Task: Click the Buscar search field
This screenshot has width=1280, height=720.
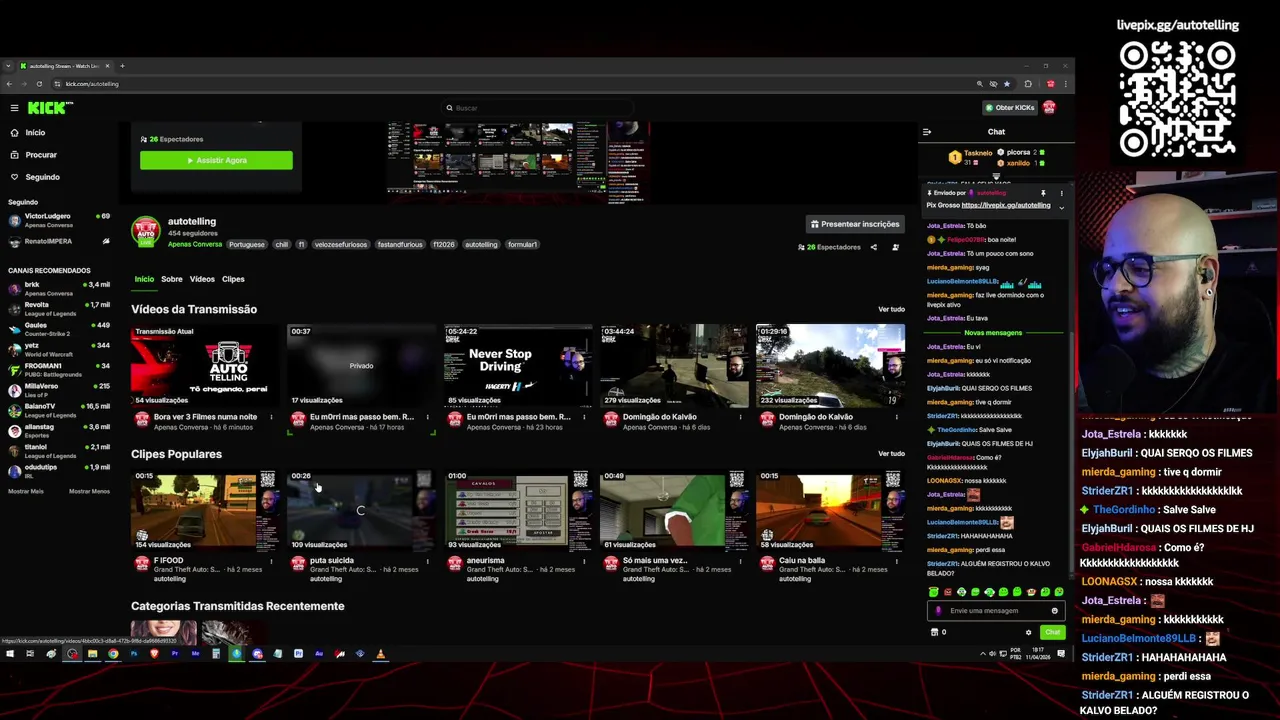Action: 540,108
